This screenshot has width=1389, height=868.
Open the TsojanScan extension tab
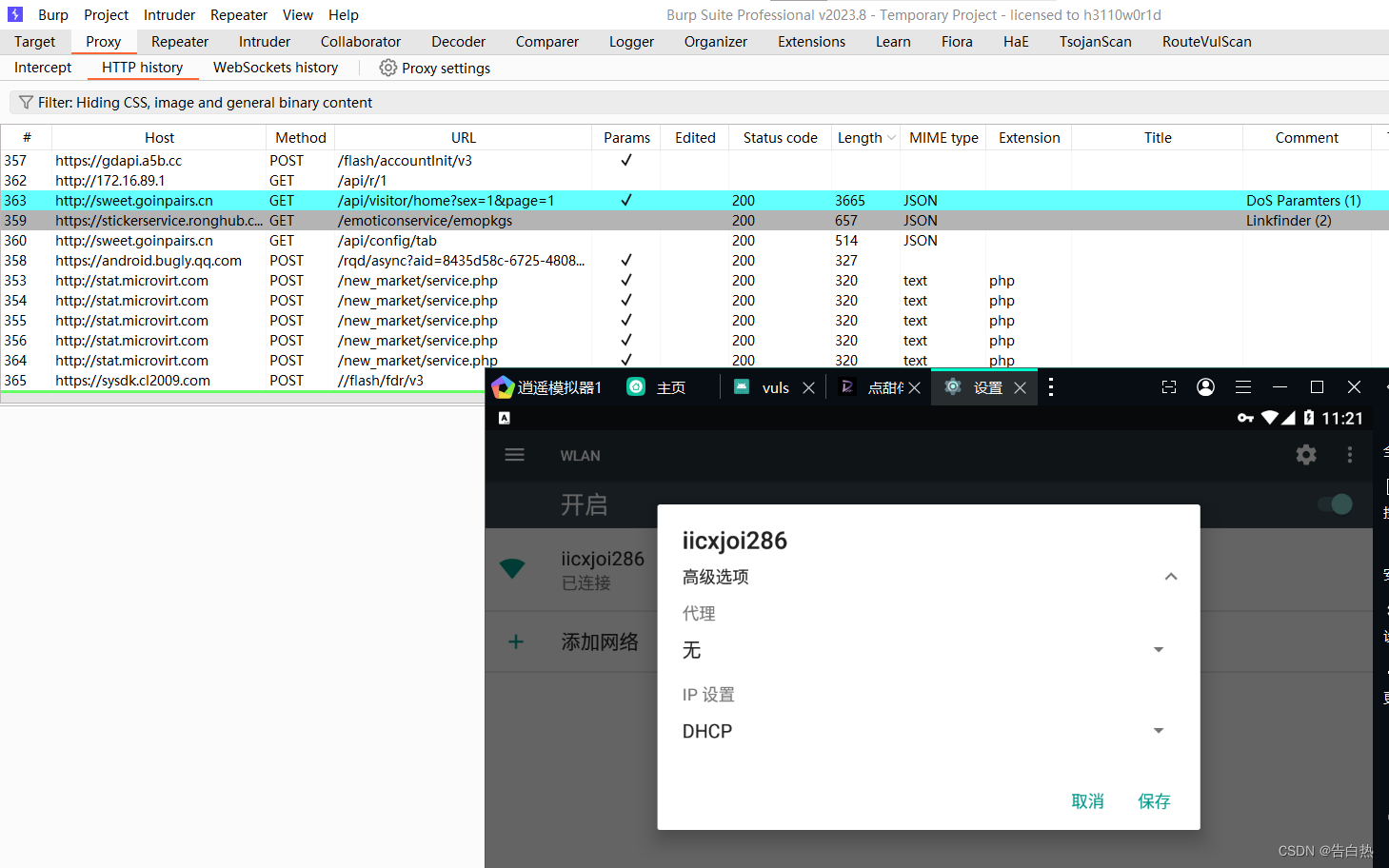[x=1096, y=42]
